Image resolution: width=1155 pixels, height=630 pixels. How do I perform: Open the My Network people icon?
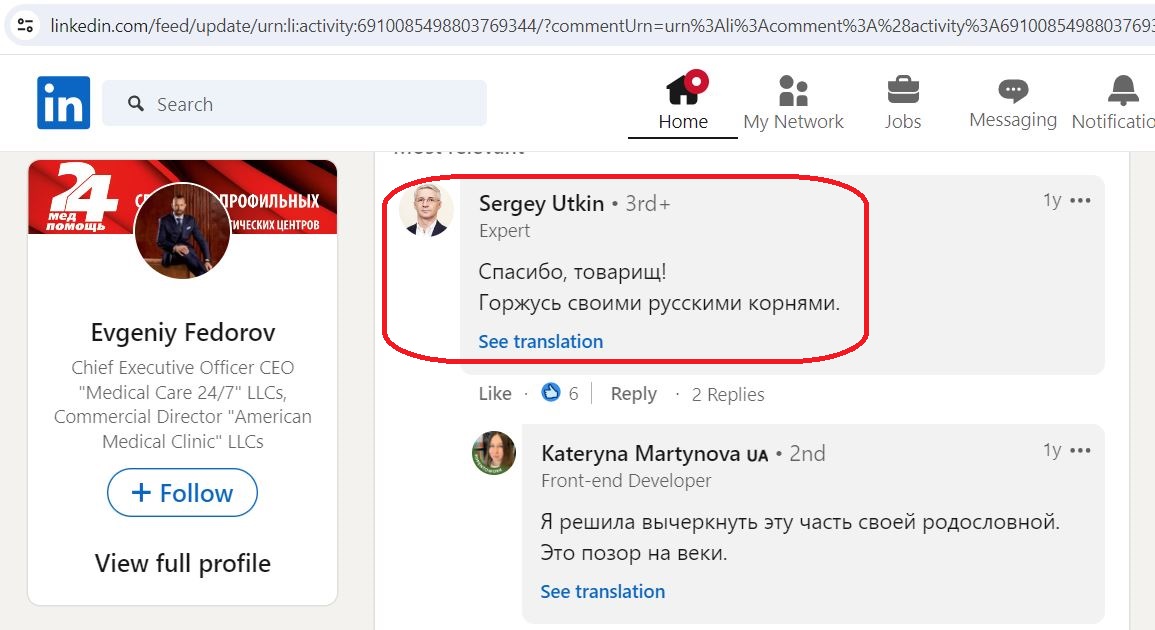point(793,91)
